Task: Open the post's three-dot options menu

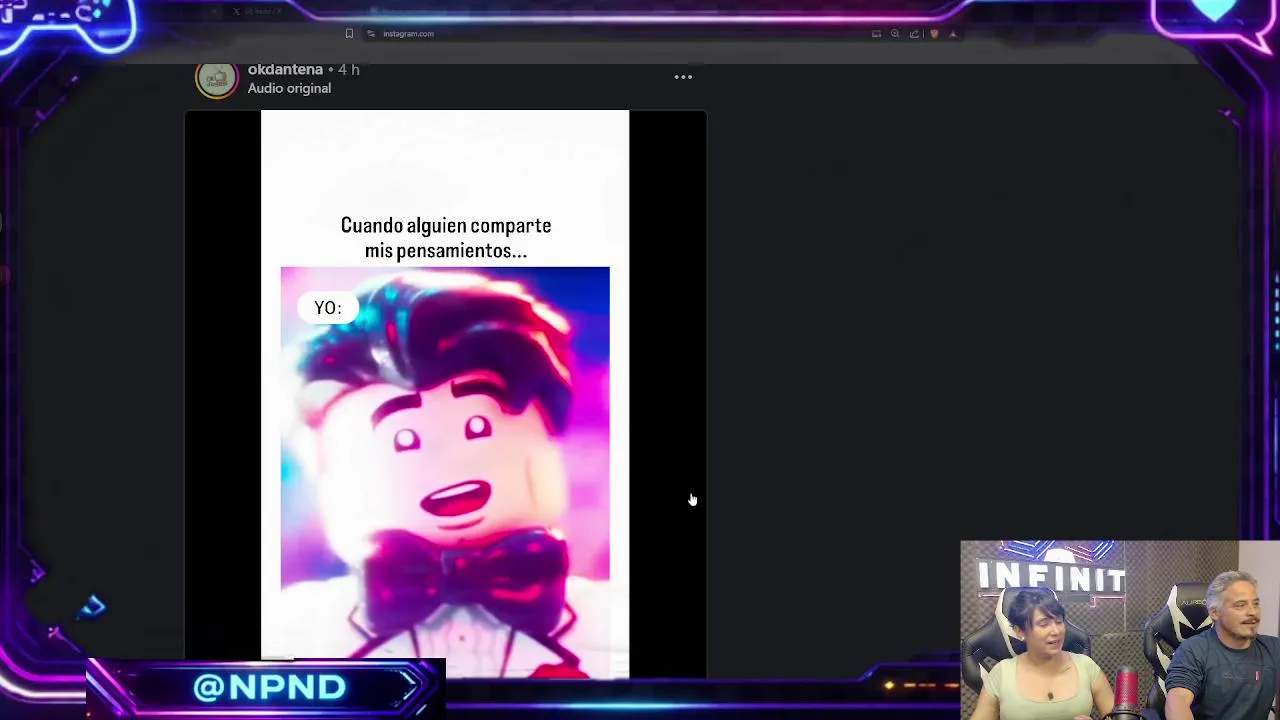Action: 683,77
